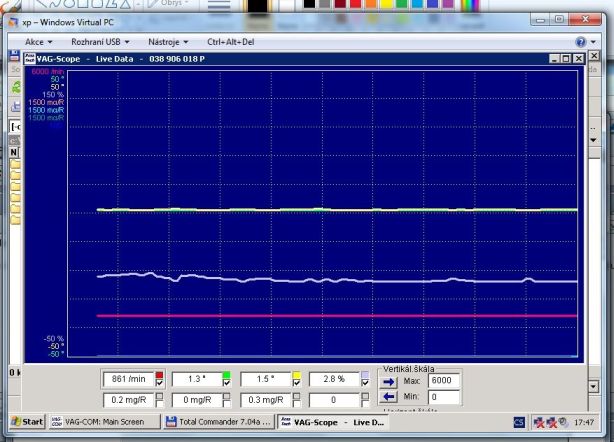Open the XP Start menu
614x442 pixels.
pos(27,422)
